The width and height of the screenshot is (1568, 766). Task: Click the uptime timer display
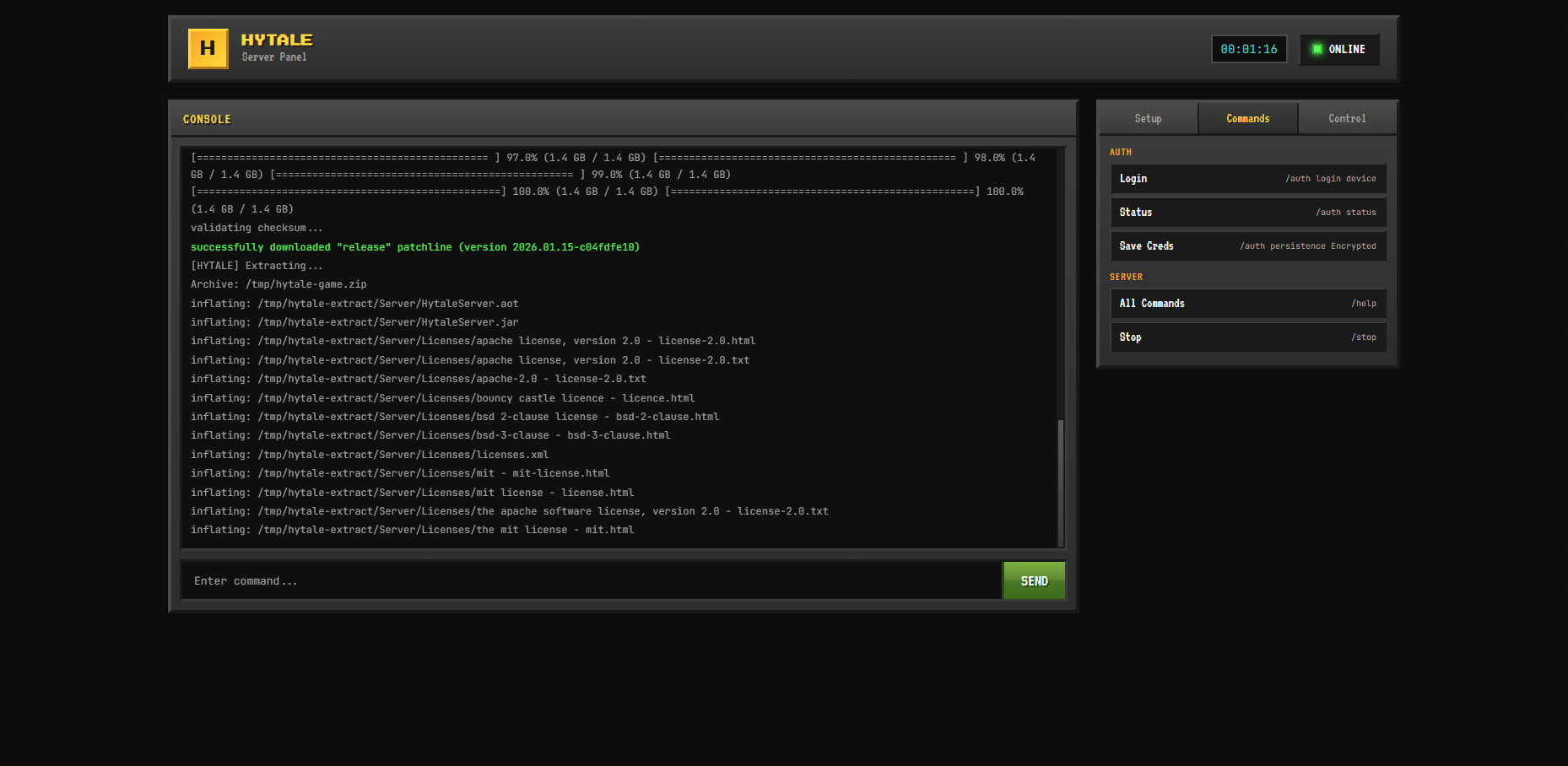click(x=1248, y=50)
